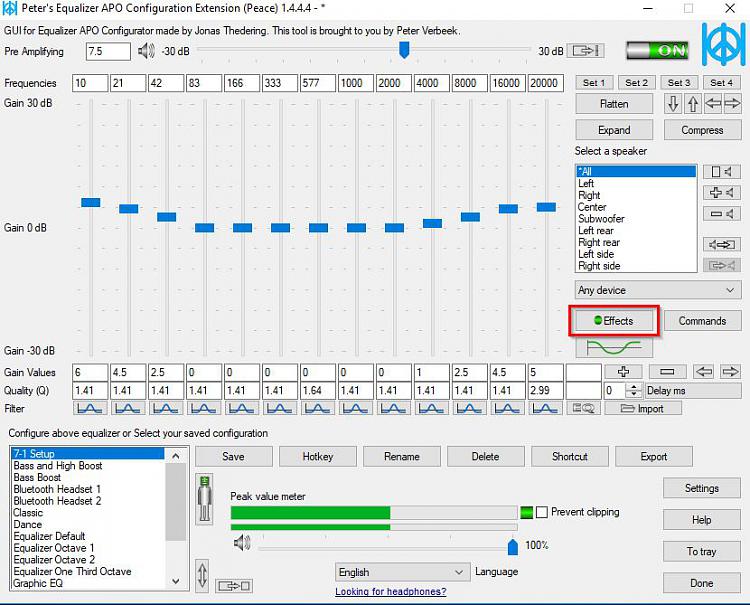
Task: Click the volume 100% slider handle
Action: click(513, 547)
